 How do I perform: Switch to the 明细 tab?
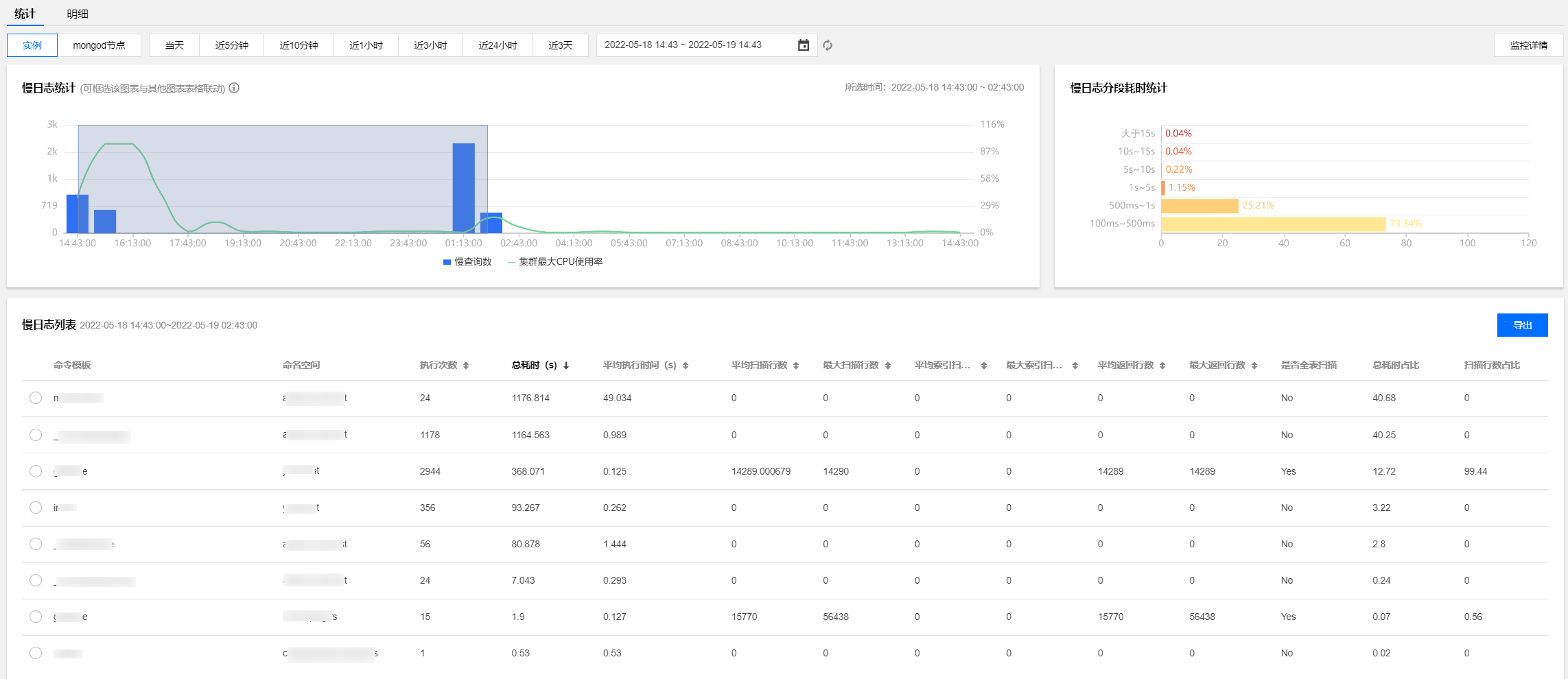tap(78, 14)
